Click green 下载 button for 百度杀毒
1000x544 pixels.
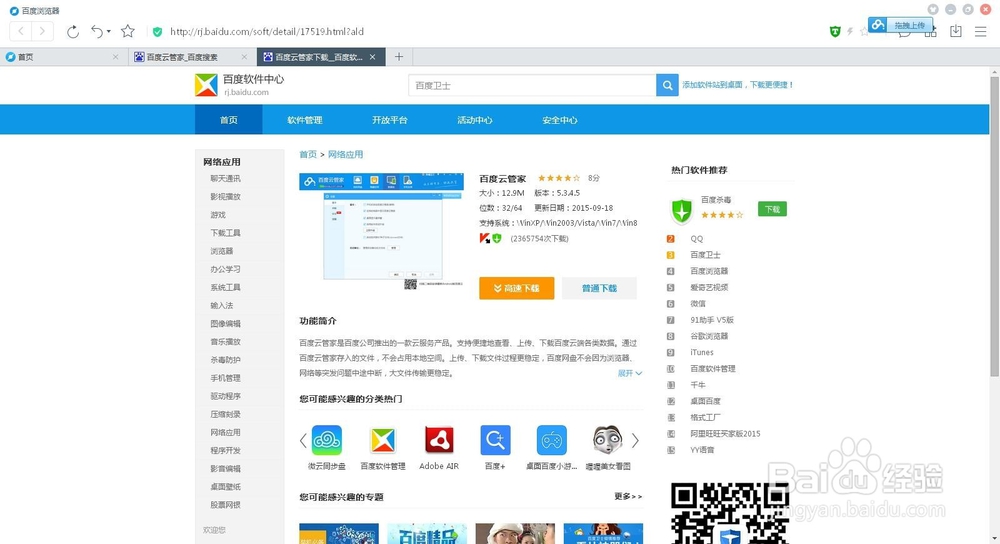pos(772,209)
